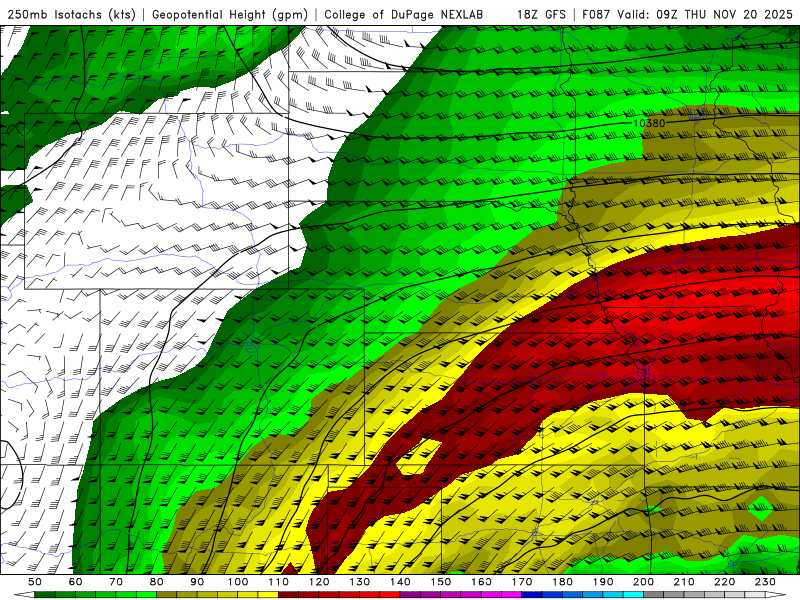Click the right arrow end of the color bar
This screenshot has width=800, height=600.
pos(776,595)
